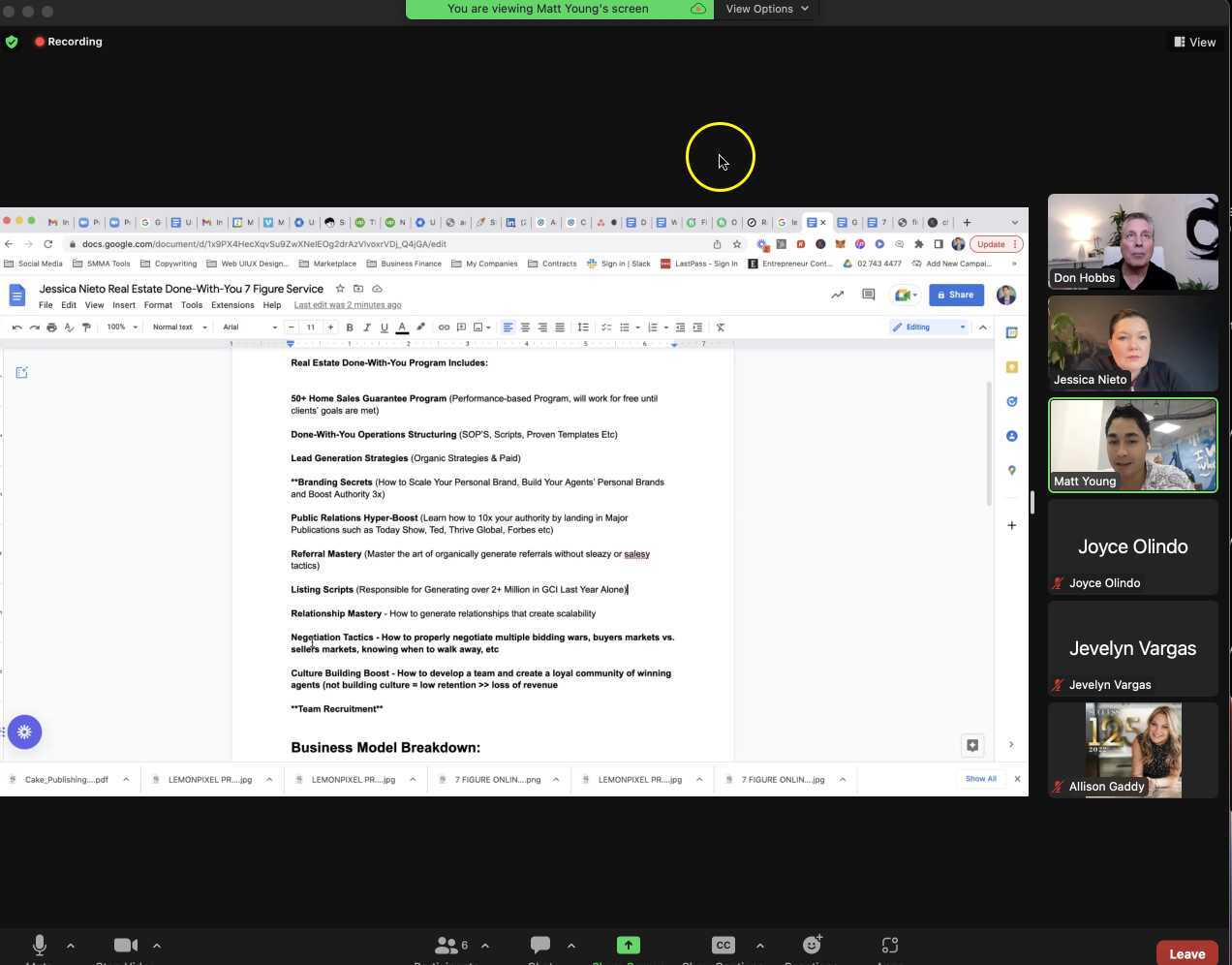Toggle the Zoom video camera icon
Viewport: 1232px width, 965px height.
click(125, 945)
